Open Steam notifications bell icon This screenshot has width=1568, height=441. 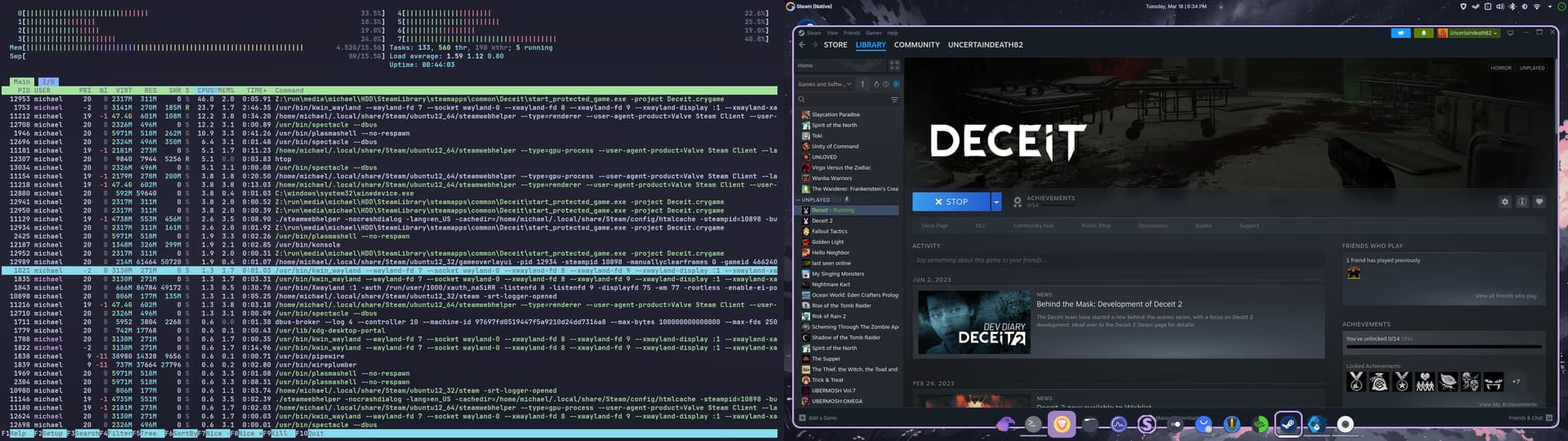point(1423,33)
